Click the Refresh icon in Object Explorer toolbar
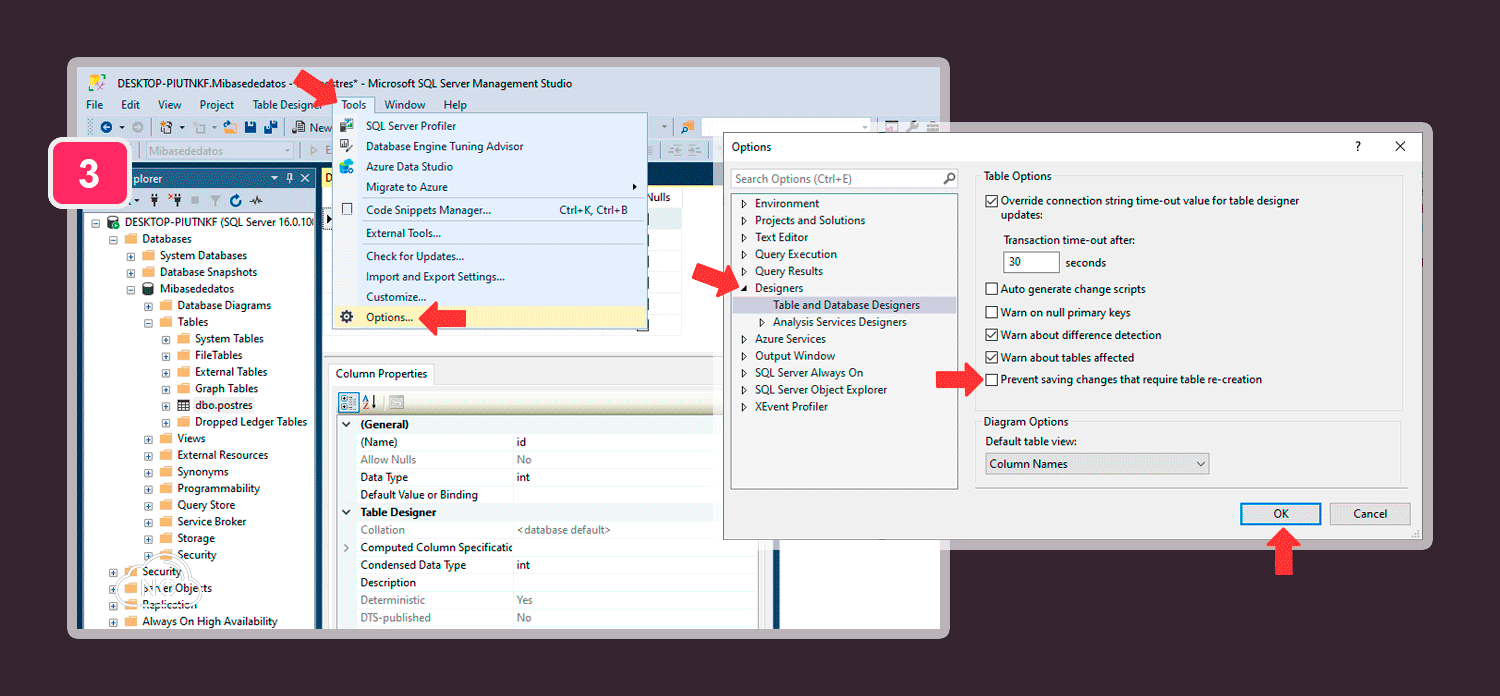The image size is (1500, 696). 236,200
